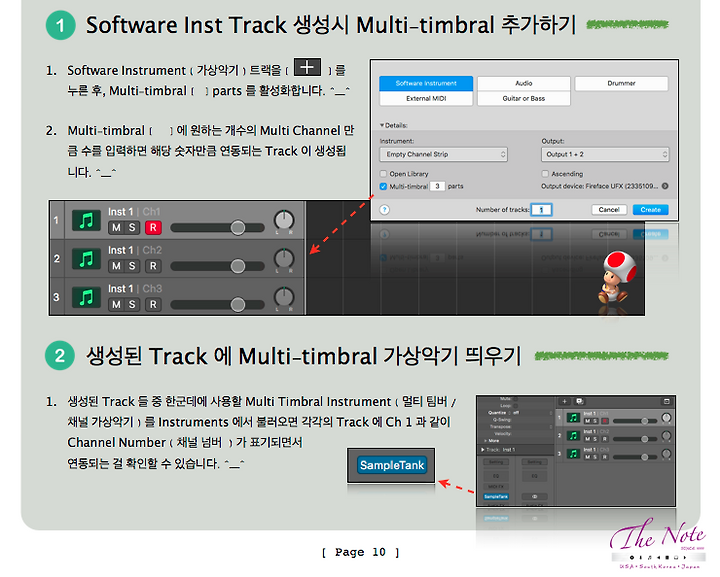Click Inst 1 Ch3 instrument icon in large track list
The height and width of the screenshot is (577, 720).
click(86, 297)
